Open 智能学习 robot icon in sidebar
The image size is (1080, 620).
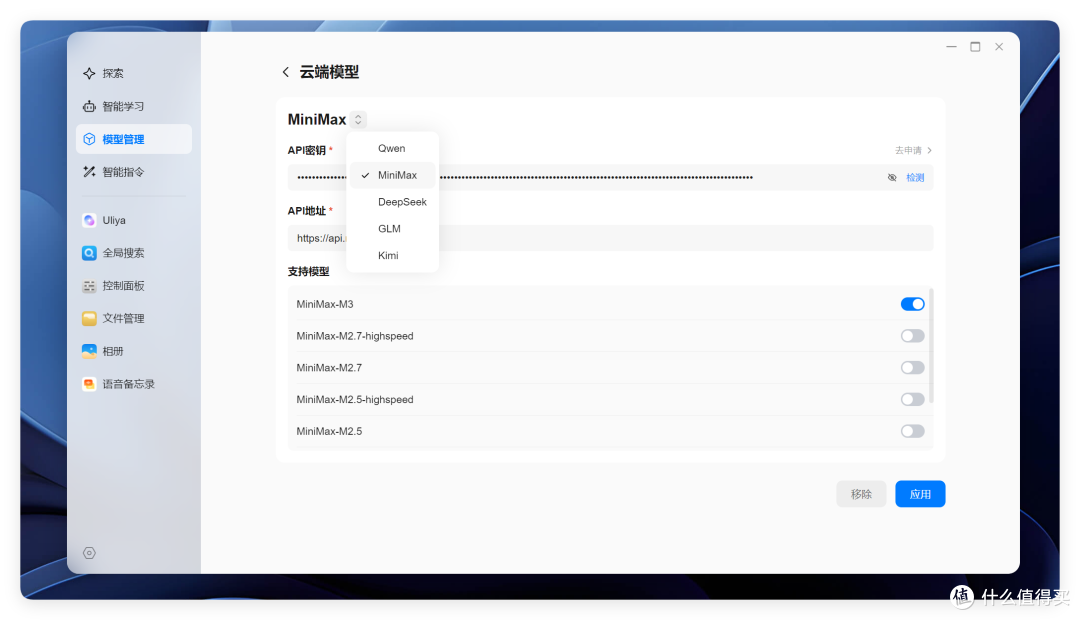[89, 106]
